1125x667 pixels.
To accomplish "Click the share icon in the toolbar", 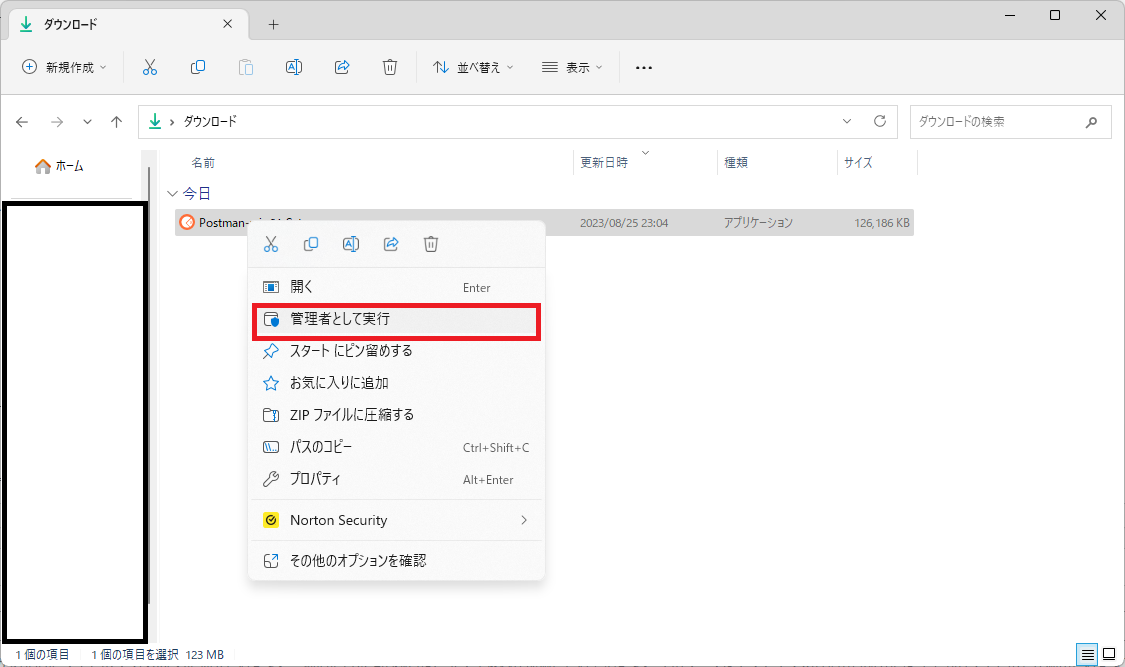I will (x=342, y=67).
